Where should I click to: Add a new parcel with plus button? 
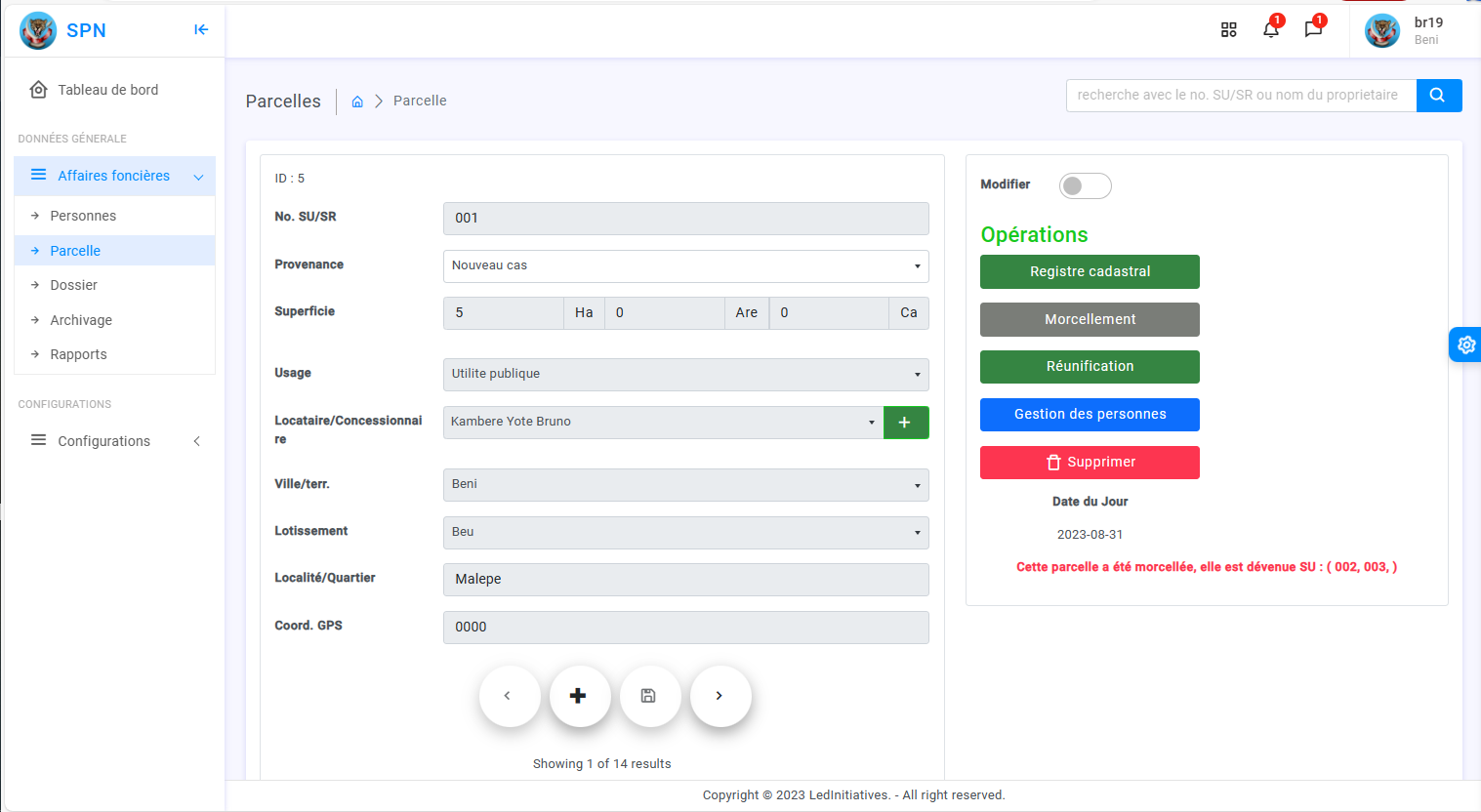pos(579,696)
